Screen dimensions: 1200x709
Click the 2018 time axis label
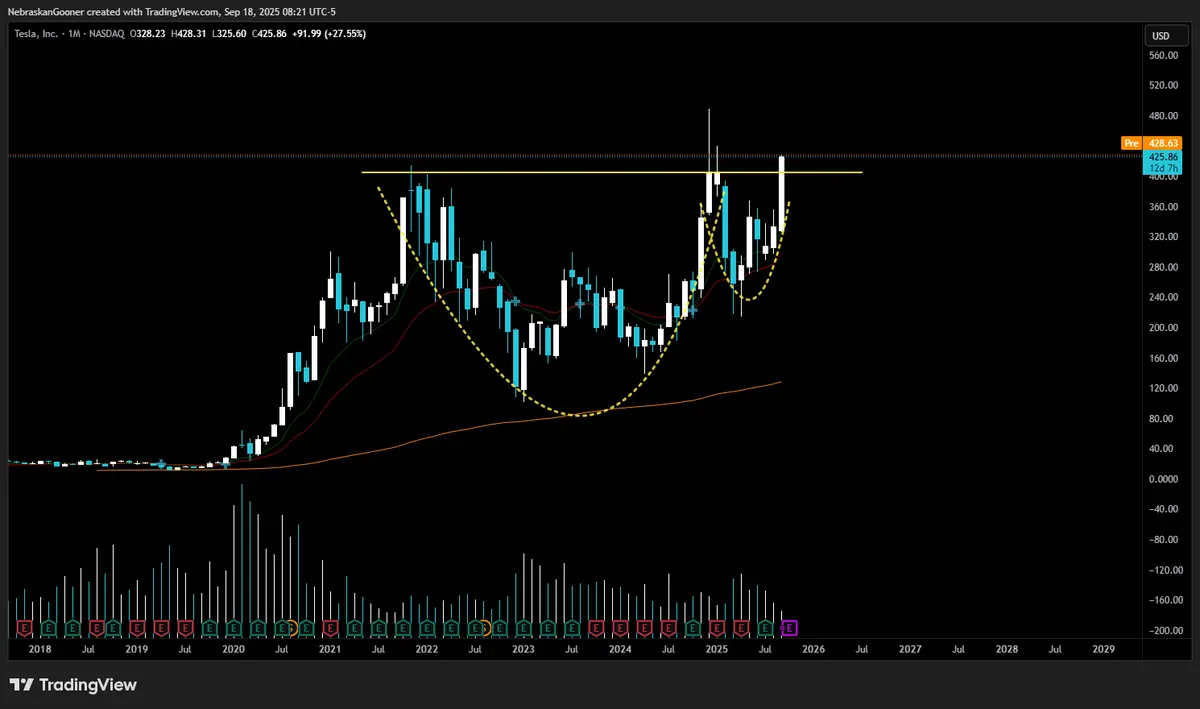(40, 649)
